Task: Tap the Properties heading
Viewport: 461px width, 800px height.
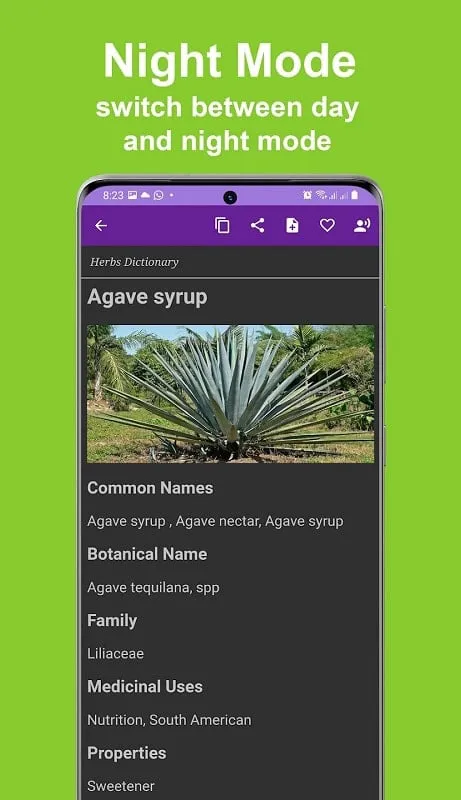Action: click(x=126, y=753)
